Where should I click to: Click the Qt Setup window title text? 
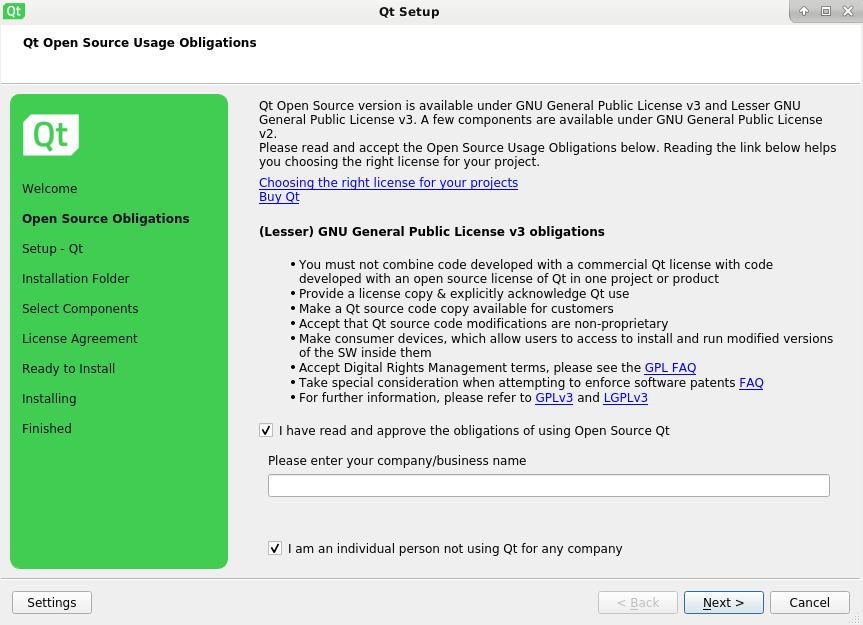point(409,12)
